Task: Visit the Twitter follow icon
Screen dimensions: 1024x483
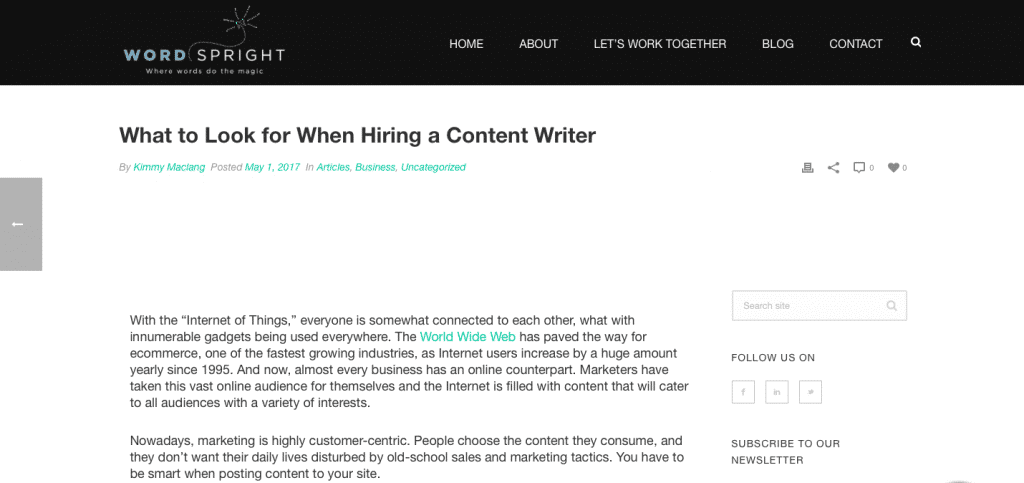Action: [x=810, y=392]
